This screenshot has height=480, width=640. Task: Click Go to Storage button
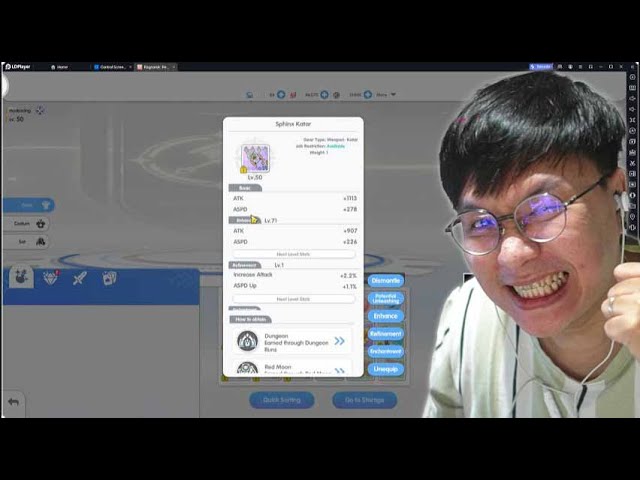tap(364, 400)
